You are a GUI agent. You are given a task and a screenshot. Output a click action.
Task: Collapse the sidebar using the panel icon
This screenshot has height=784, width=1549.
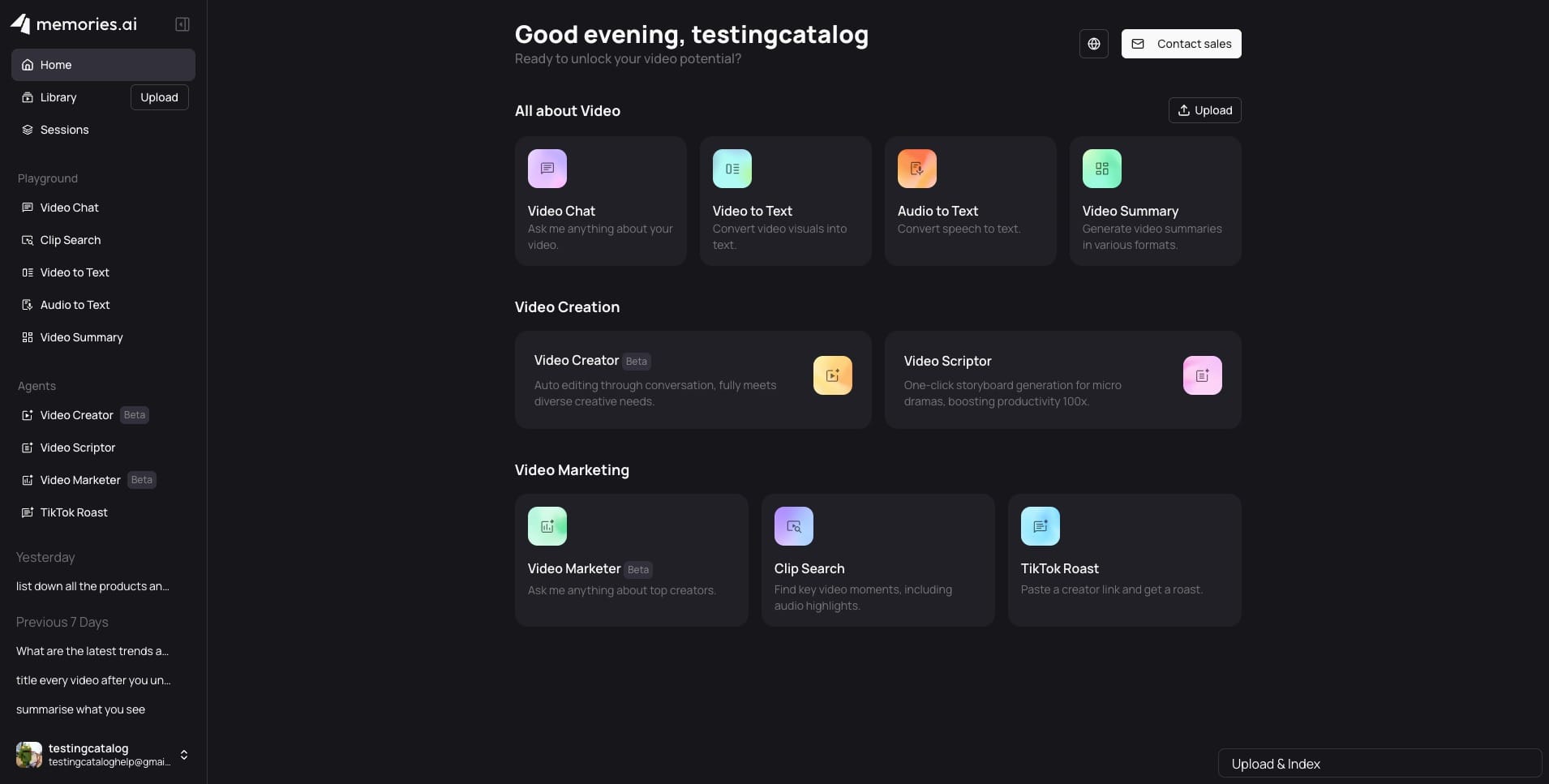(x=182, y=24)
